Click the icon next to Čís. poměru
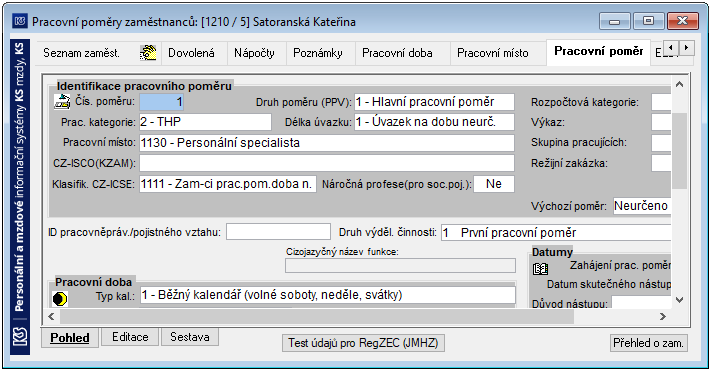This screenshot has height=372, width=711. click(x=62, y=102)
